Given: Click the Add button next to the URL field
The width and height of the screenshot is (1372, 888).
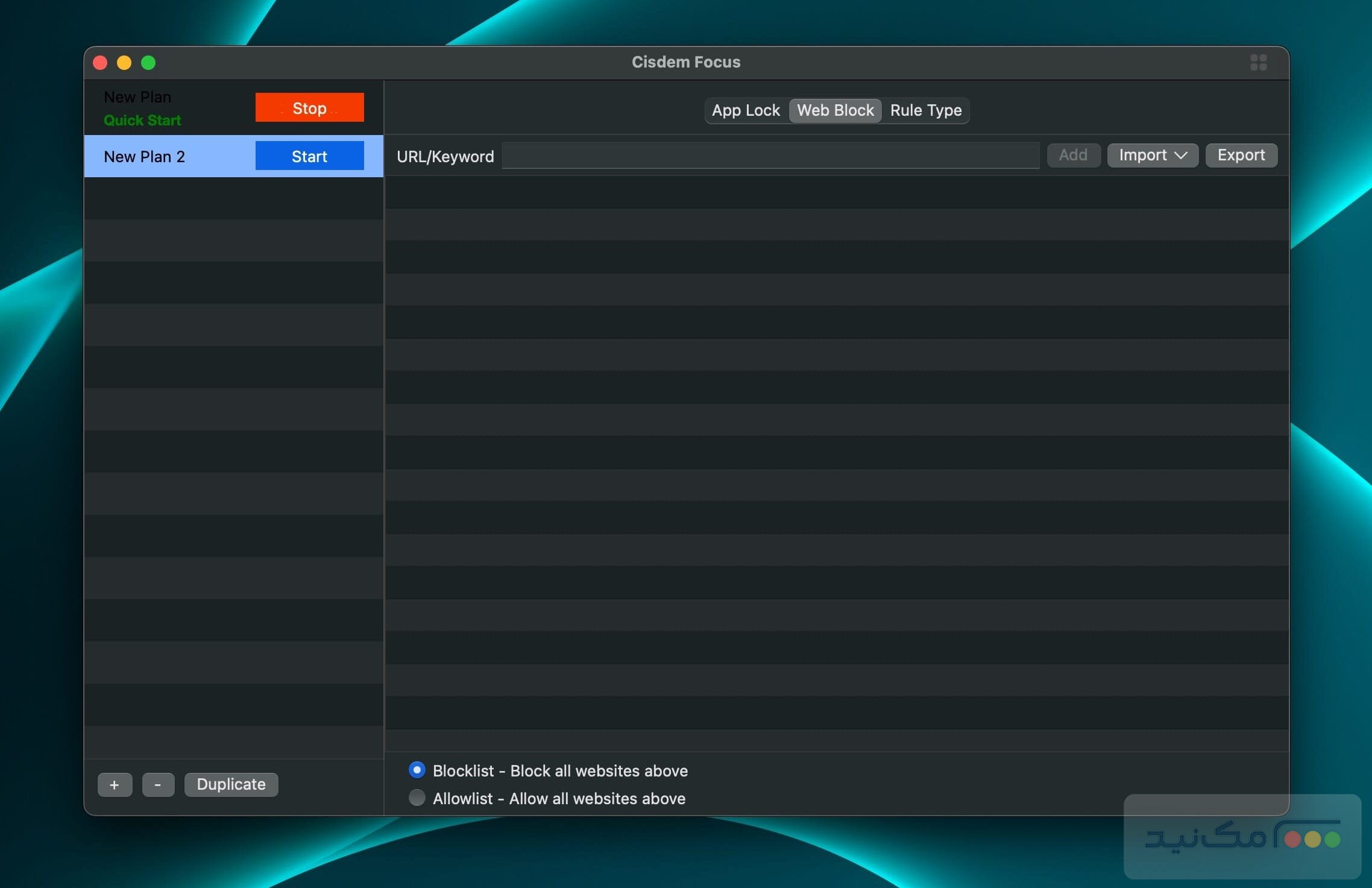Looking at the screenshot, I should coord(1074,155).
